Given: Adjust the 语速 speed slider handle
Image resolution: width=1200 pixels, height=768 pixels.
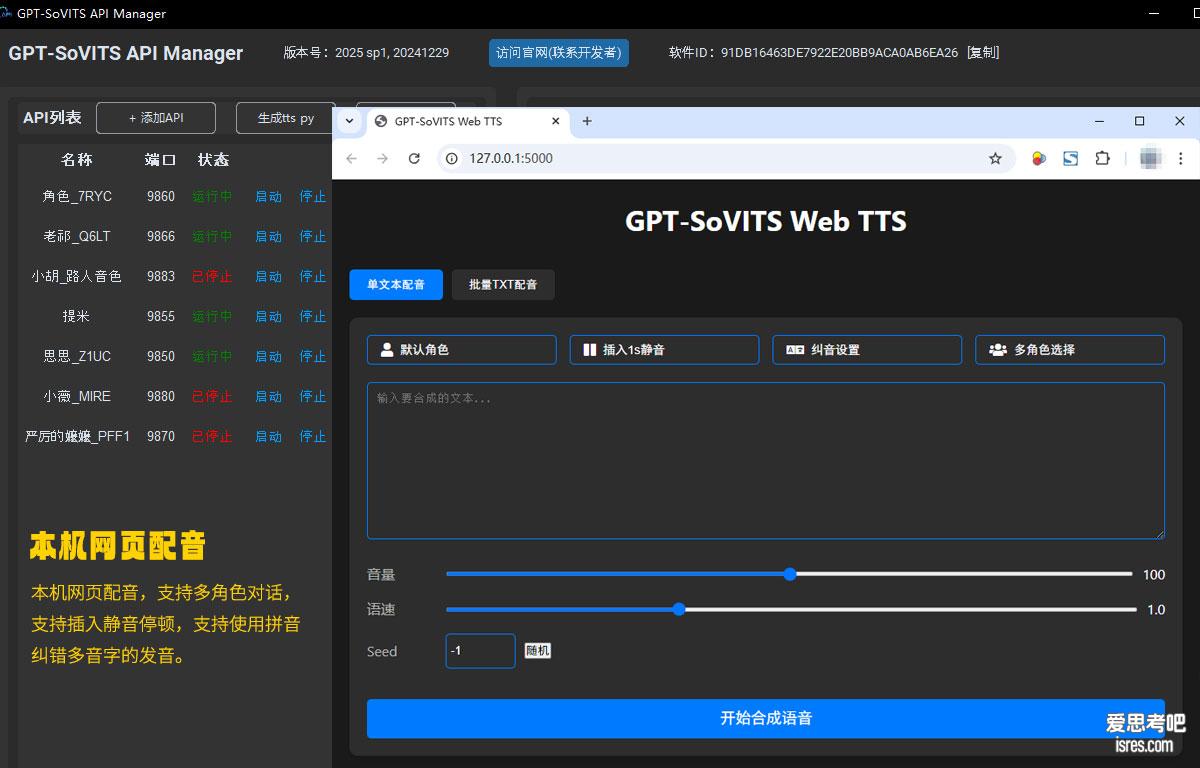Looking at the screenshot, I should point(679,609).
